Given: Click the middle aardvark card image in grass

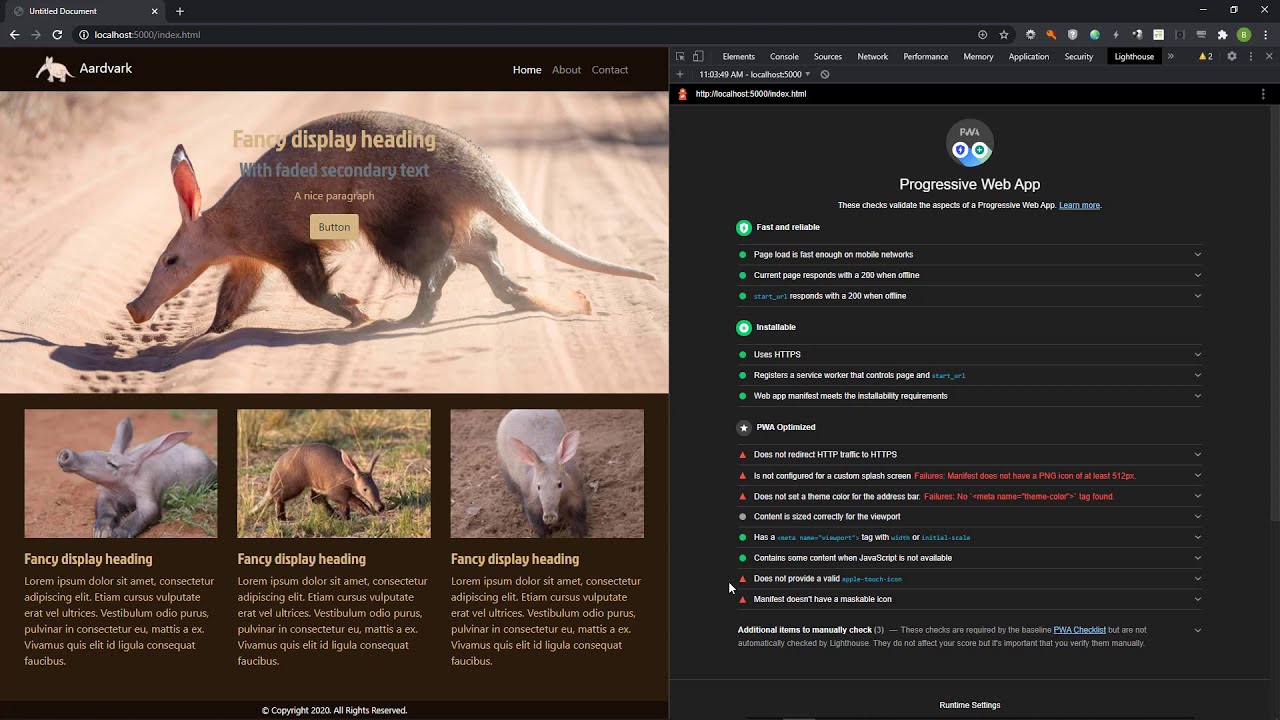Looking at the screenshot, I should [334, 473].
